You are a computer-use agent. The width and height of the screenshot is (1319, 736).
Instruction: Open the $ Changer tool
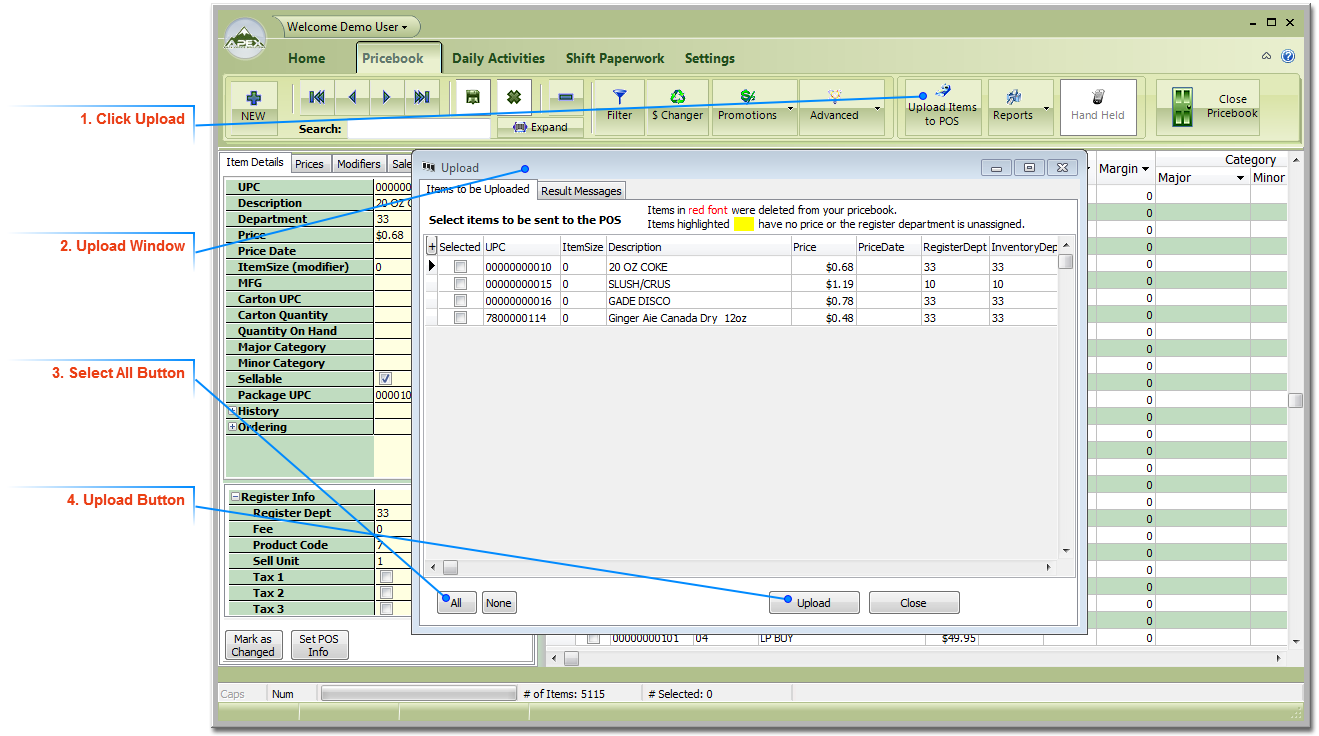677,98
